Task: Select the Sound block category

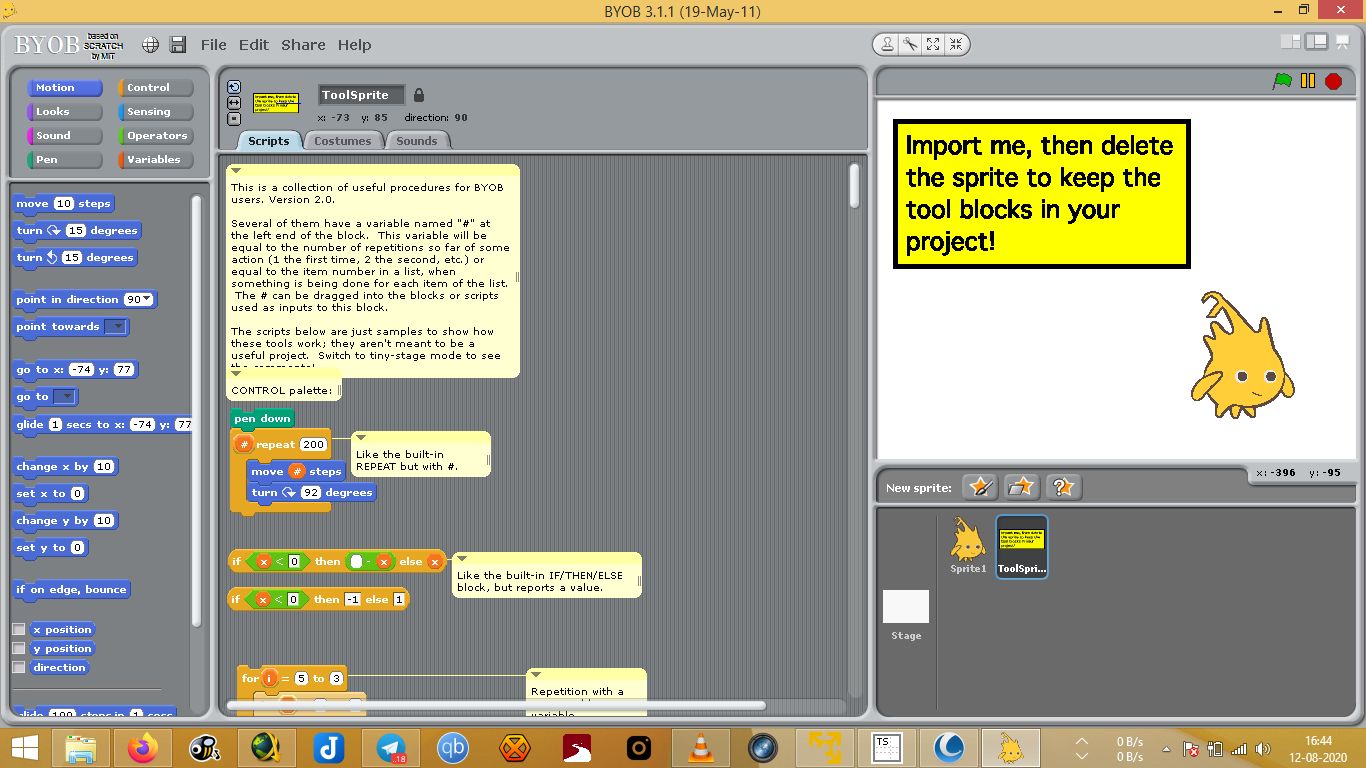Action: 64,136
